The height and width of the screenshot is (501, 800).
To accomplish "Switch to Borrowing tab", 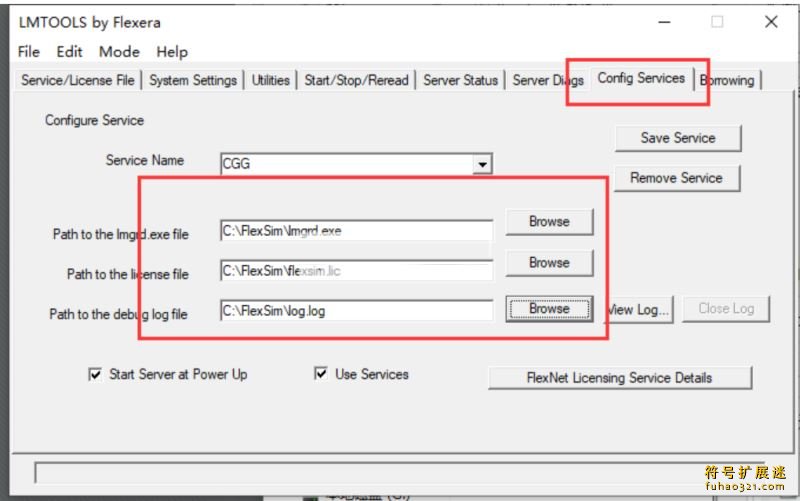I will 727,80.
